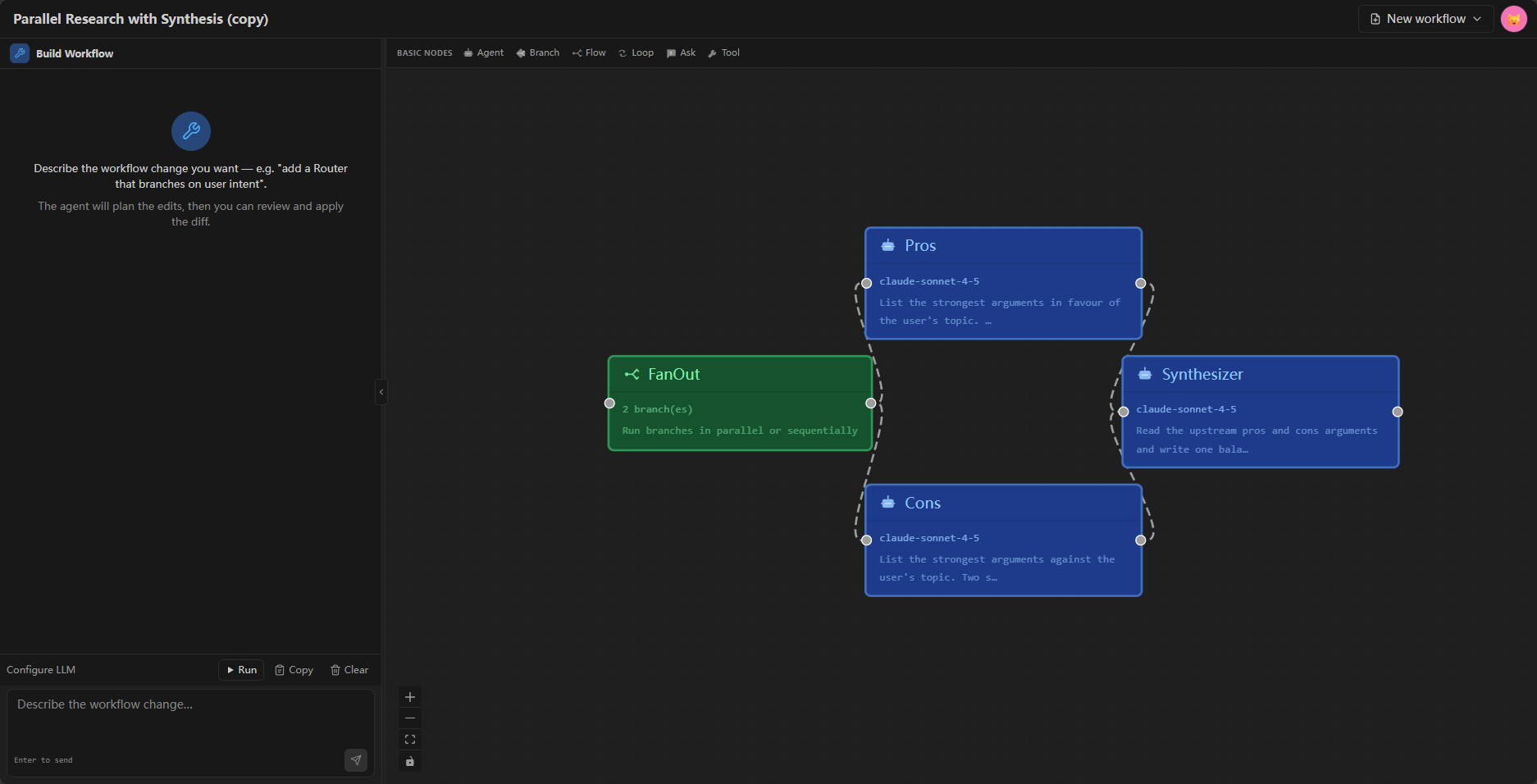Click the Pros node's input handle

(866, 283)
